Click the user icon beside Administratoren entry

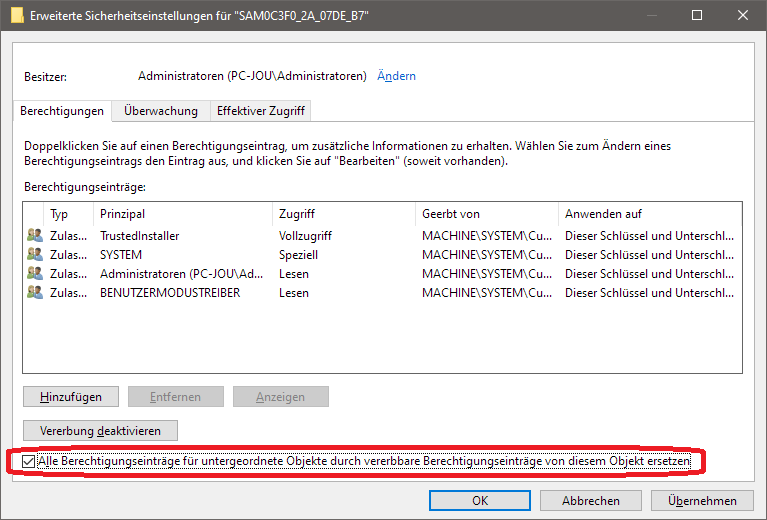(35, 274)
